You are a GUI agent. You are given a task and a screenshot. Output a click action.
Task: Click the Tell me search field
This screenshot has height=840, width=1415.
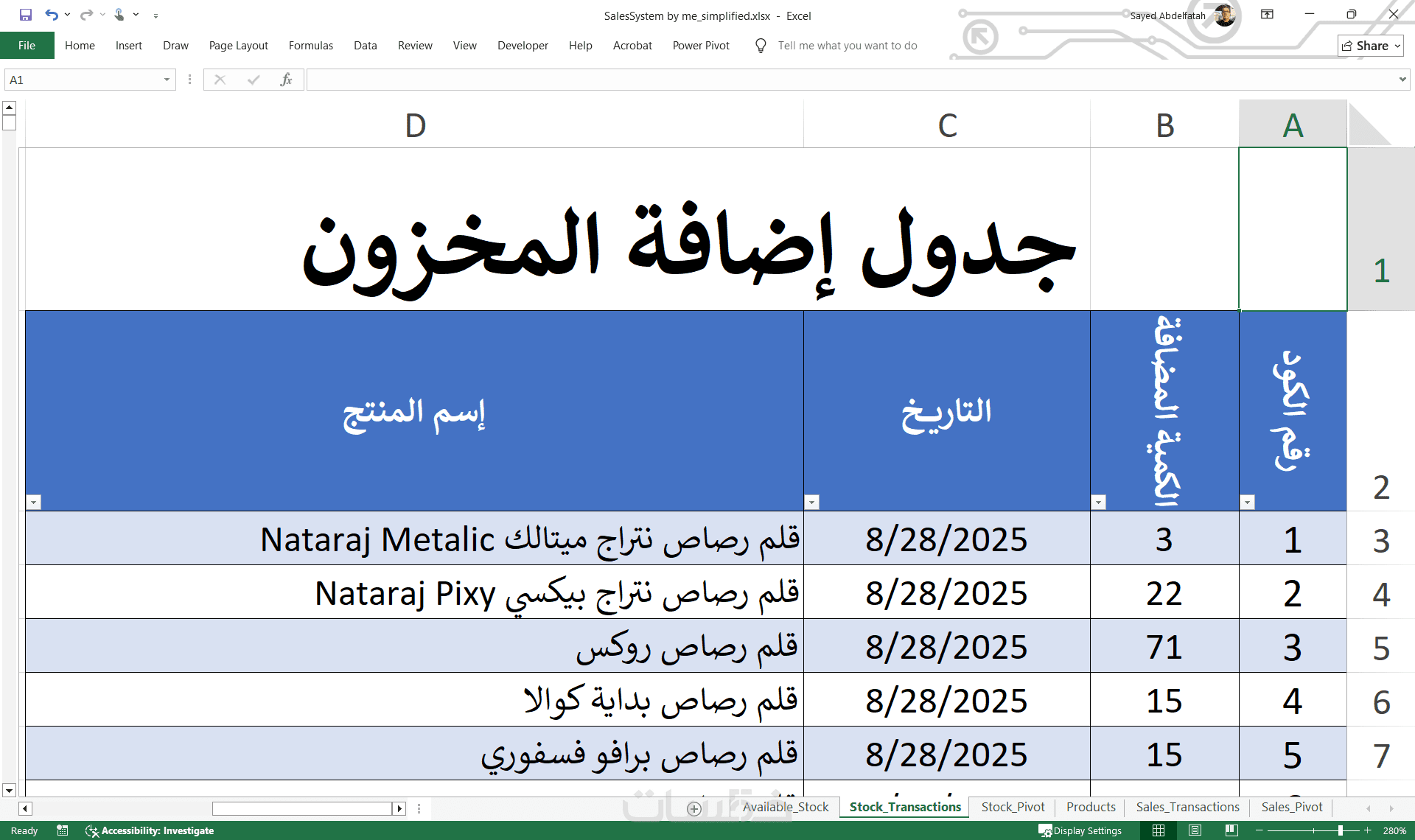click(847, 46)
